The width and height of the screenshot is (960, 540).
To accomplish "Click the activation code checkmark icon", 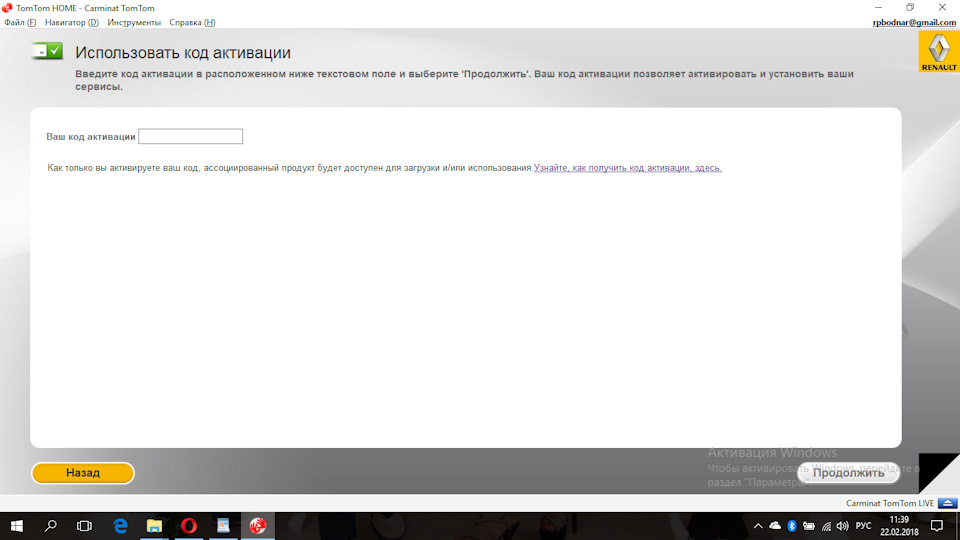I will pyautogui.click(x=47, y=51).
